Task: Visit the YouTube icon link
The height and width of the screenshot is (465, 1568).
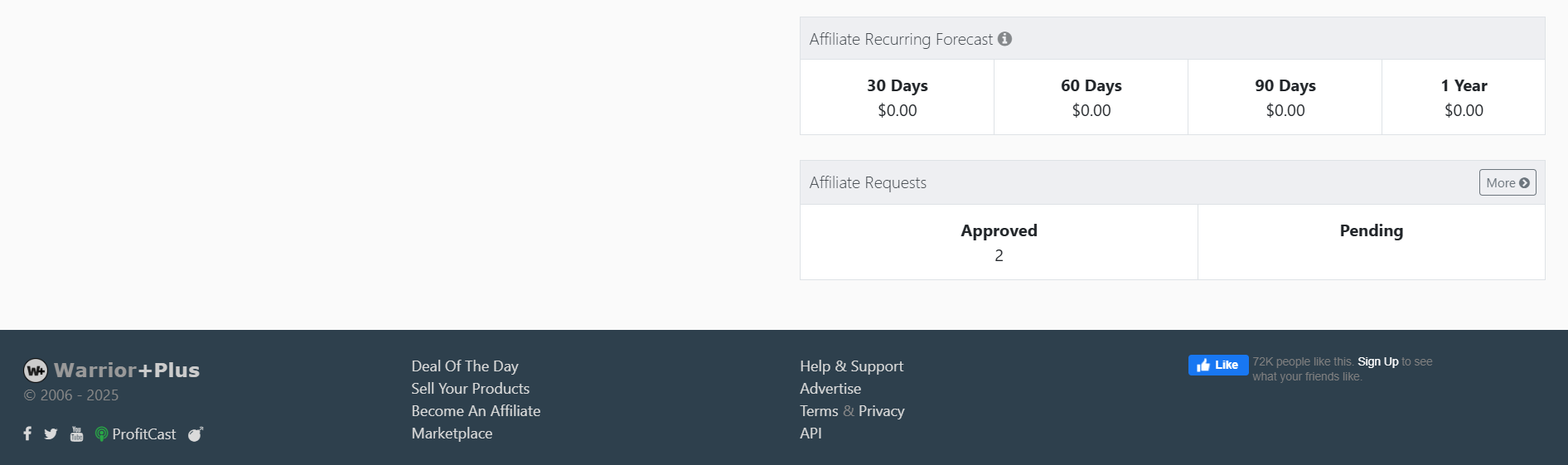Action: coord(76,434)
